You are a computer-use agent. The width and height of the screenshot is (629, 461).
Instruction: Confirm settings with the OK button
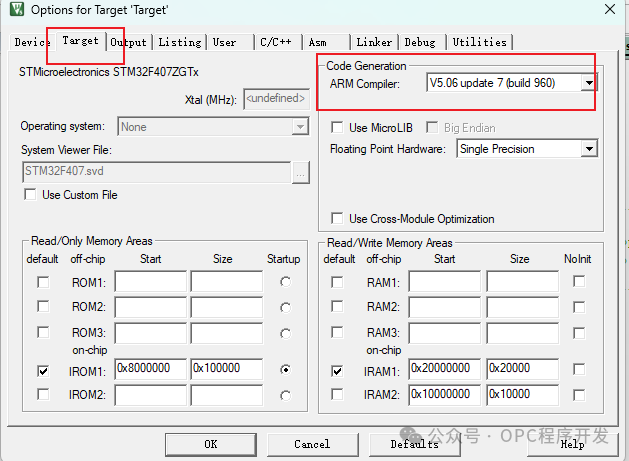click(x=211, y=445)
